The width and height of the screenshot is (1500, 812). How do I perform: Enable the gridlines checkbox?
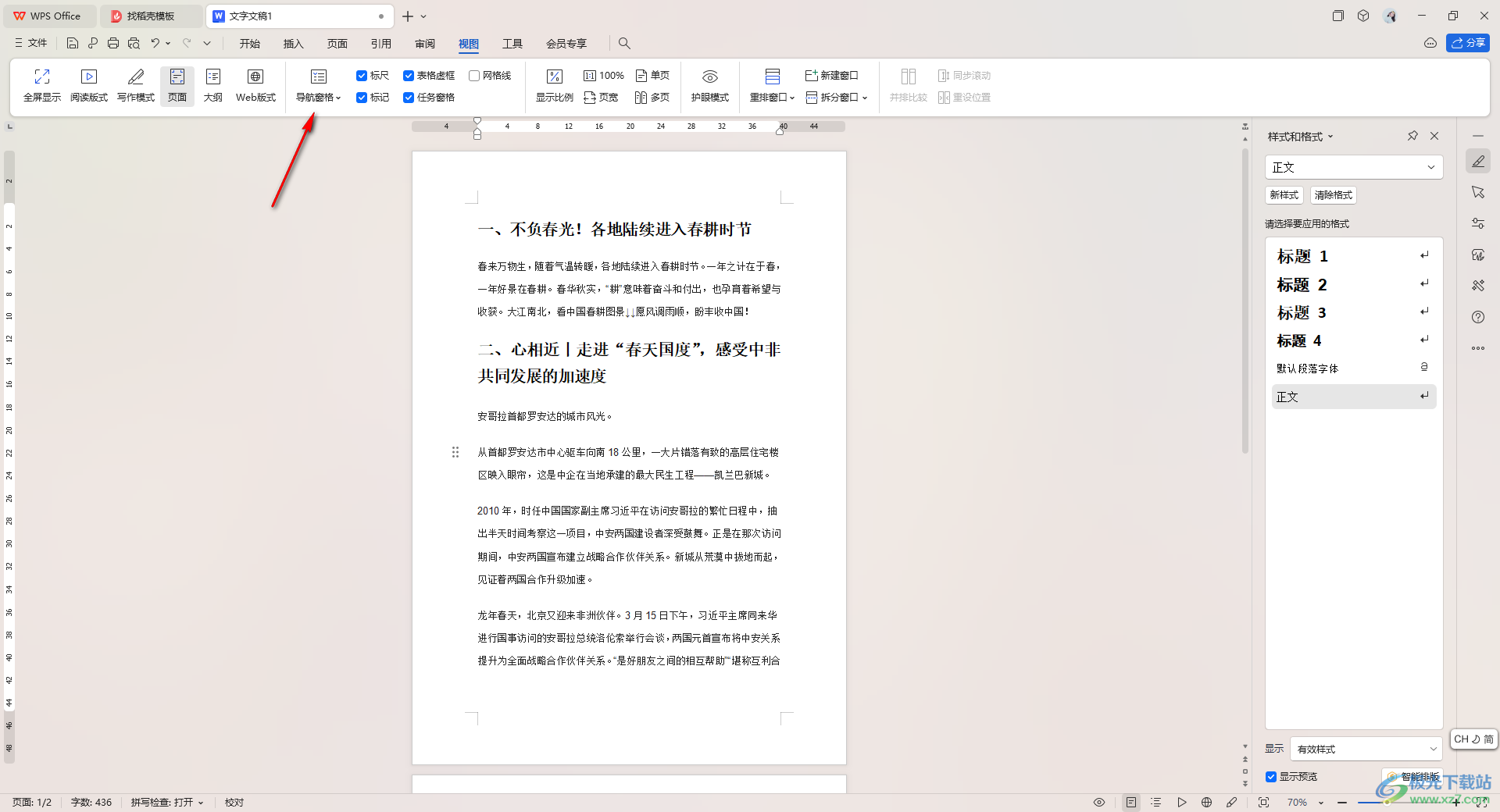click(x=474, y=76)
